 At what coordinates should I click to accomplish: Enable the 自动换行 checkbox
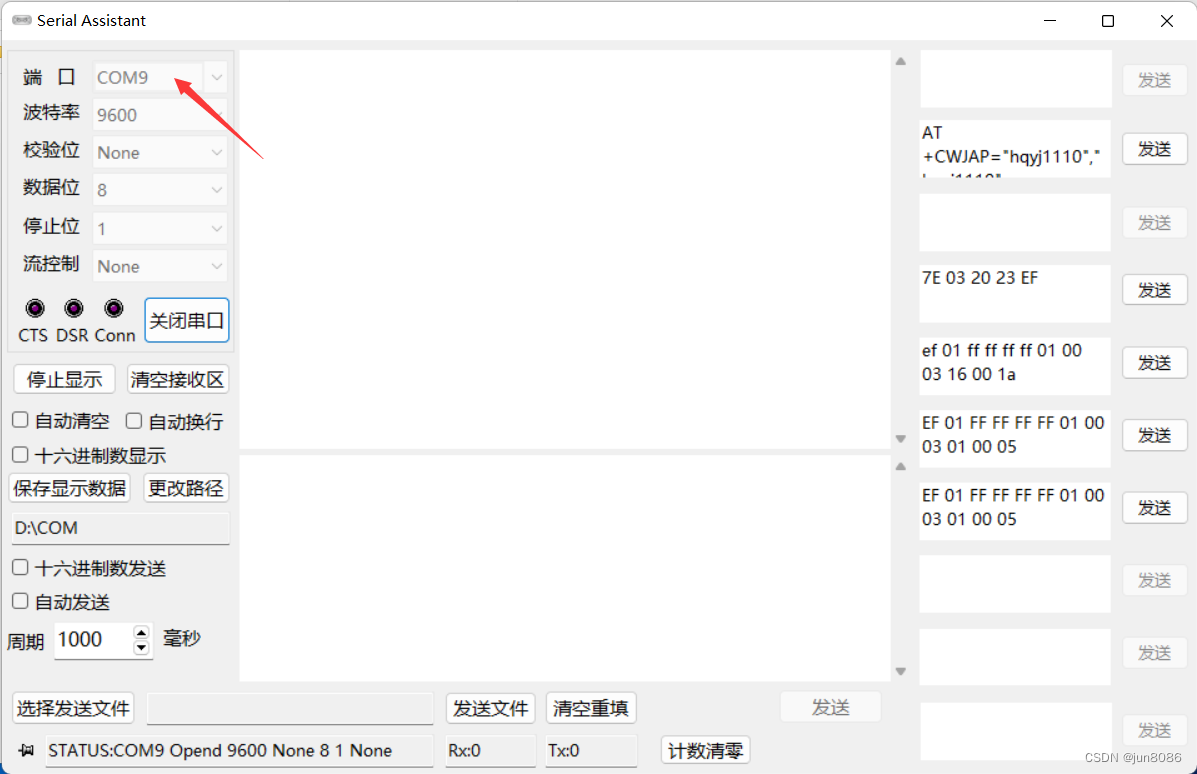click(134, 420)
